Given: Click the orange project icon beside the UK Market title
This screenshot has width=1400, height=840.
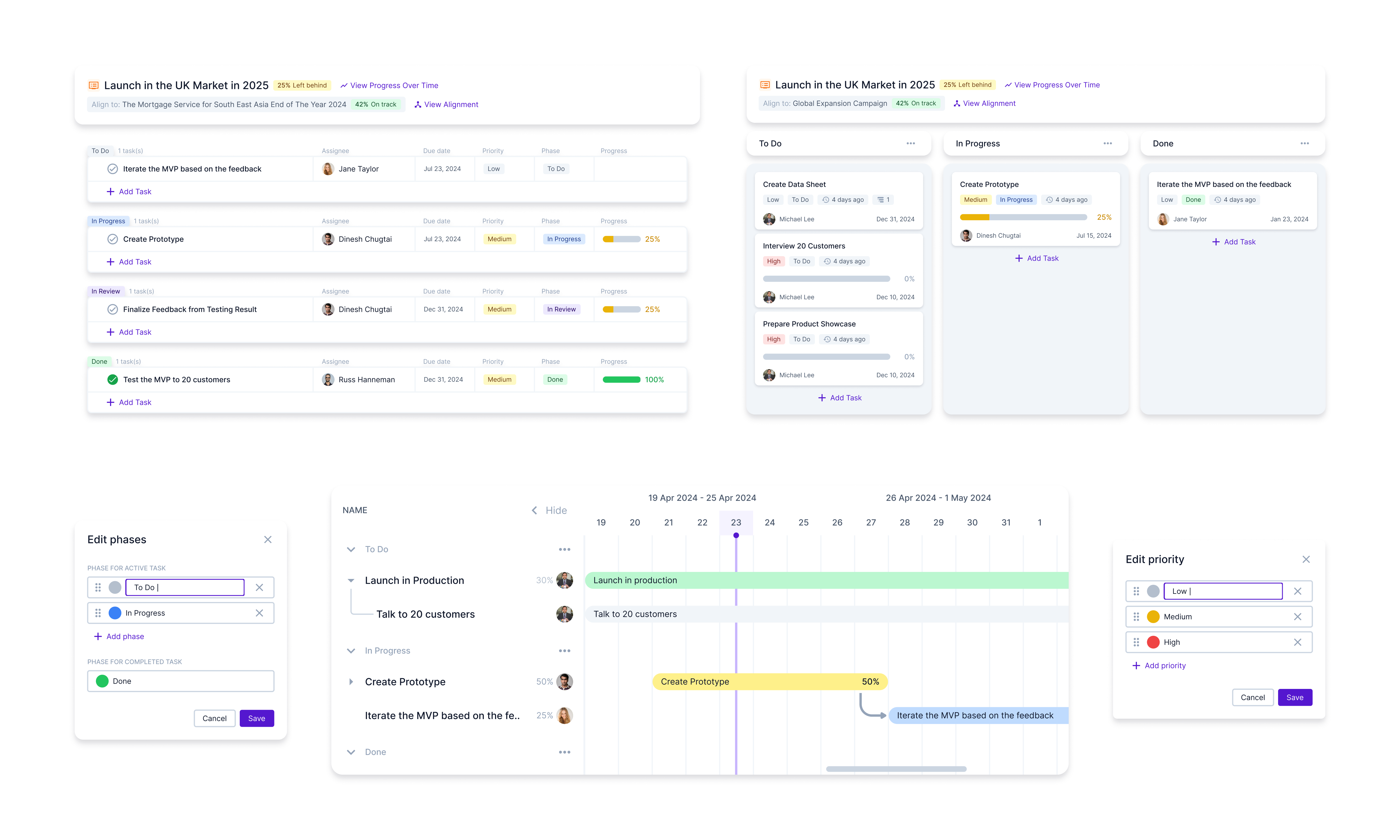Looking at the screenshot, I should 94,85.
